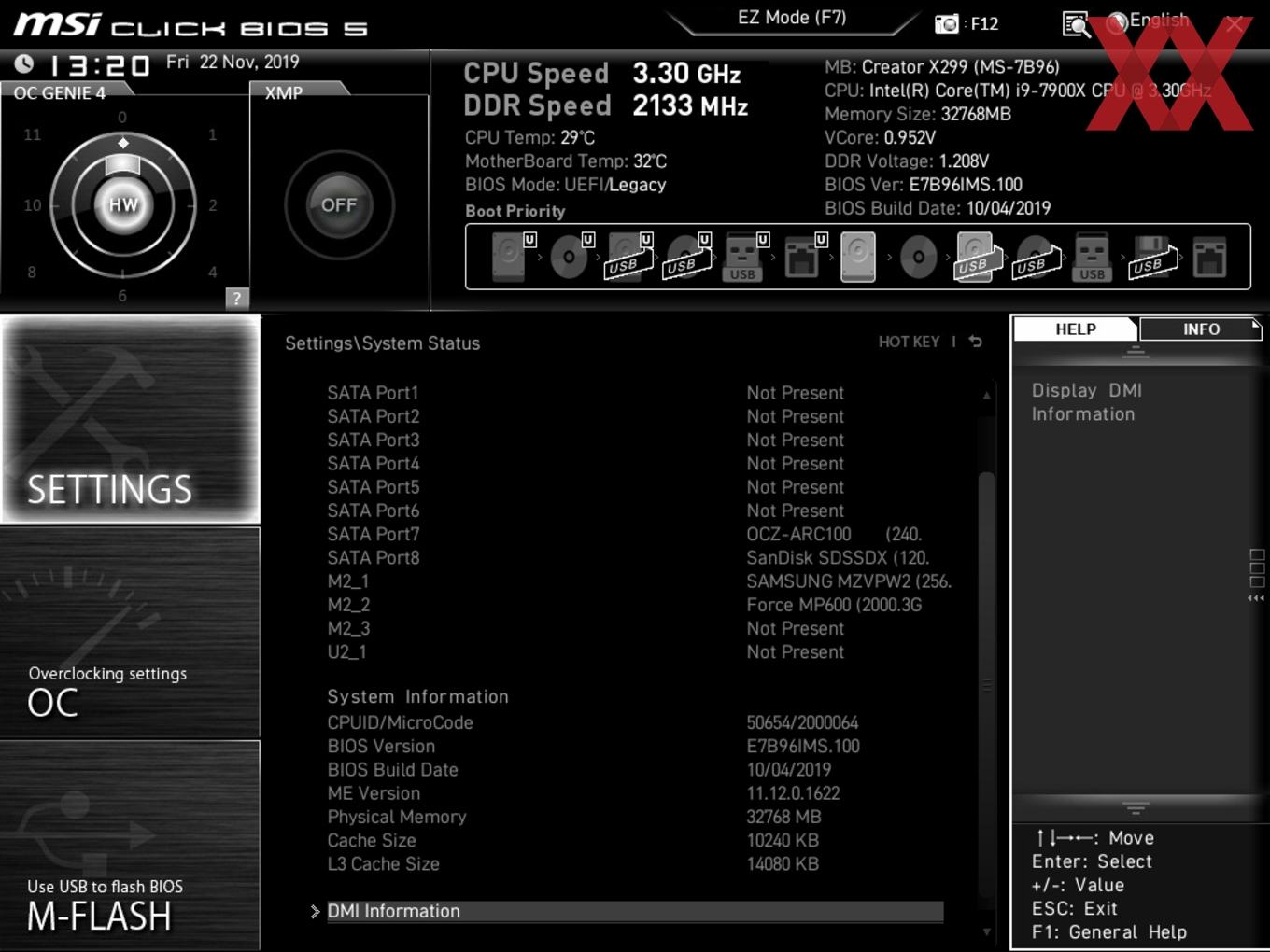Click the BIOS Mode UEFI/Legacy text
This screenshot has width=1270, height=952.
[x=566, y=185]
